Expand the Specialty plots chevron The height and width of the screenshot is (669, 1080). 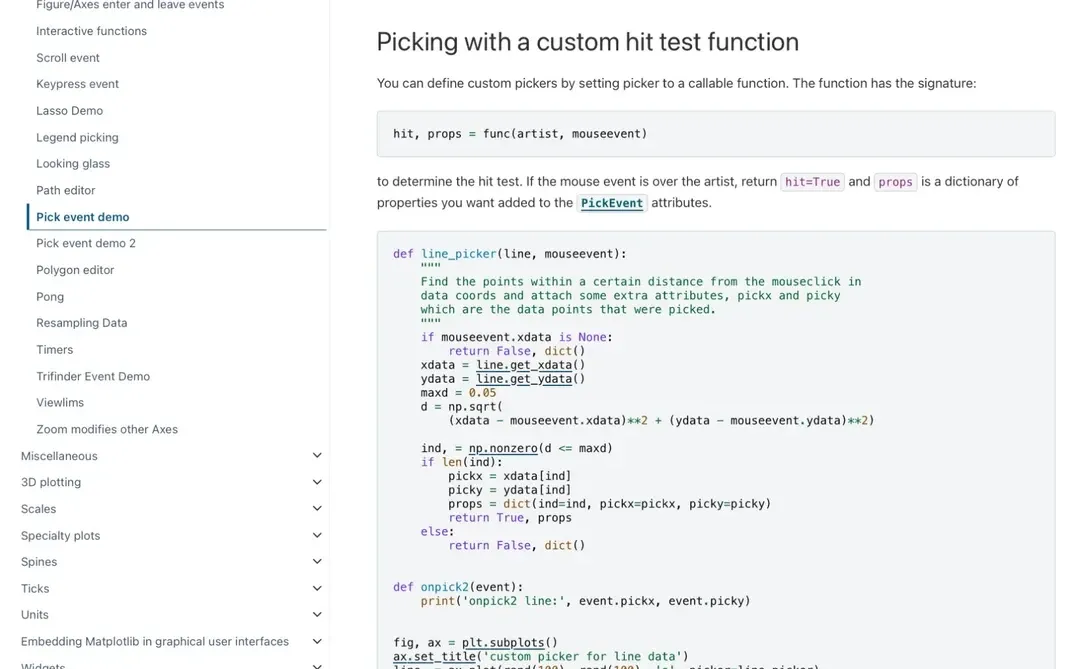pos(317,536)
